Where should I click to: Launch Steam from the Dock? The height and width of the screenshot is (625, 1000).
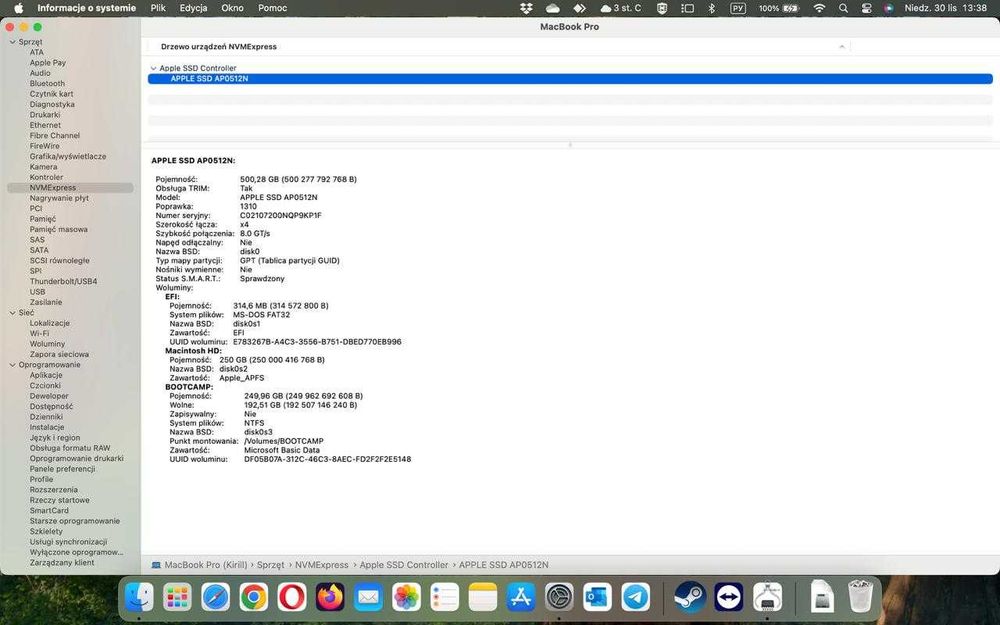pyautogui.click(x=690, y=598)
